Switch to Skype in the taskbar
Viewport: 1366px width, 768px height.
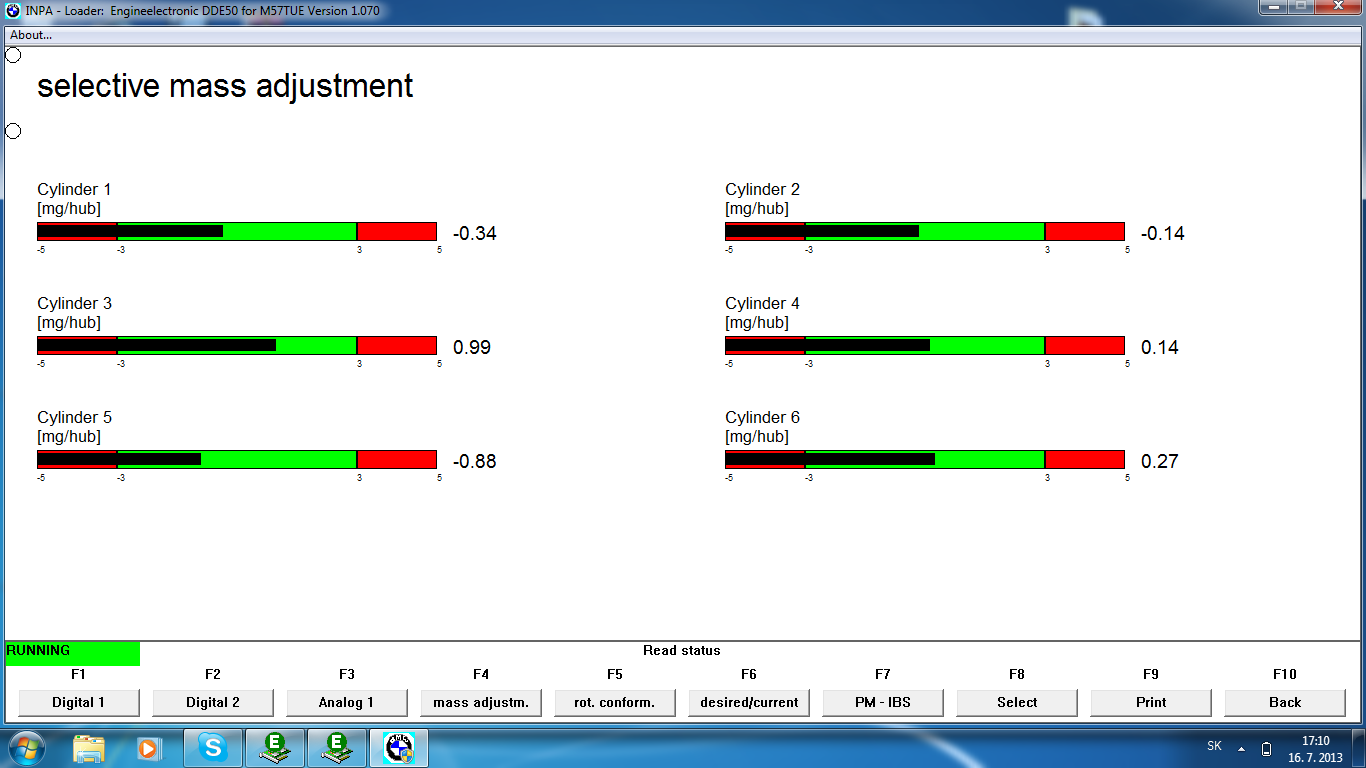[x=212, y=748]
